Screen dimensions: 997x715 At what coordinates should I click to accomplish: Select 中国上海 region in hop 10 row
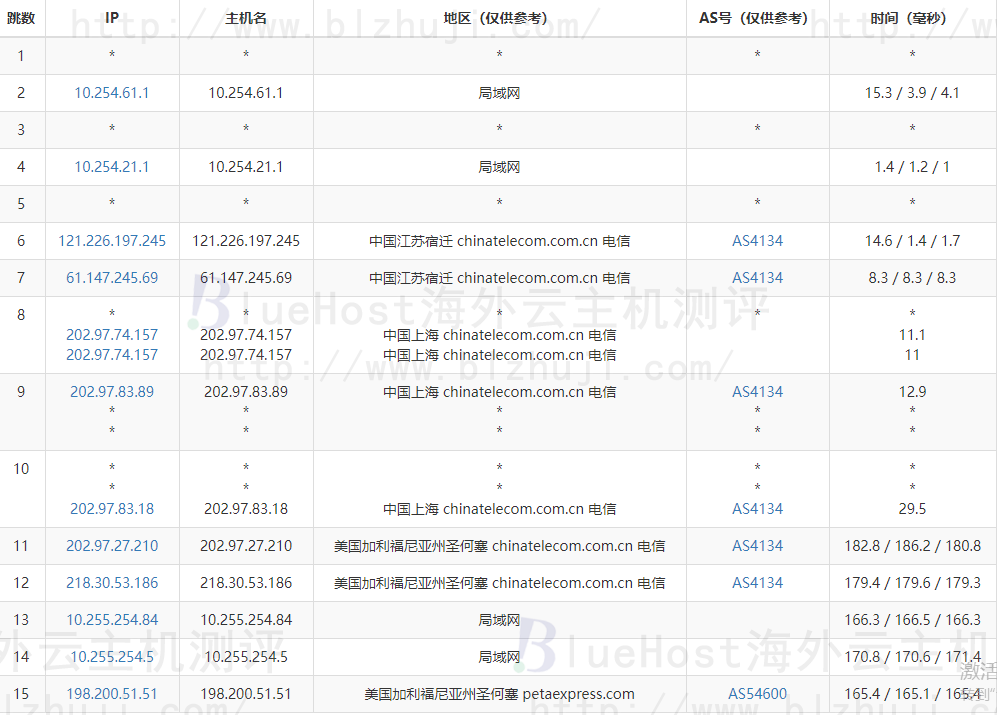point(499,508)
